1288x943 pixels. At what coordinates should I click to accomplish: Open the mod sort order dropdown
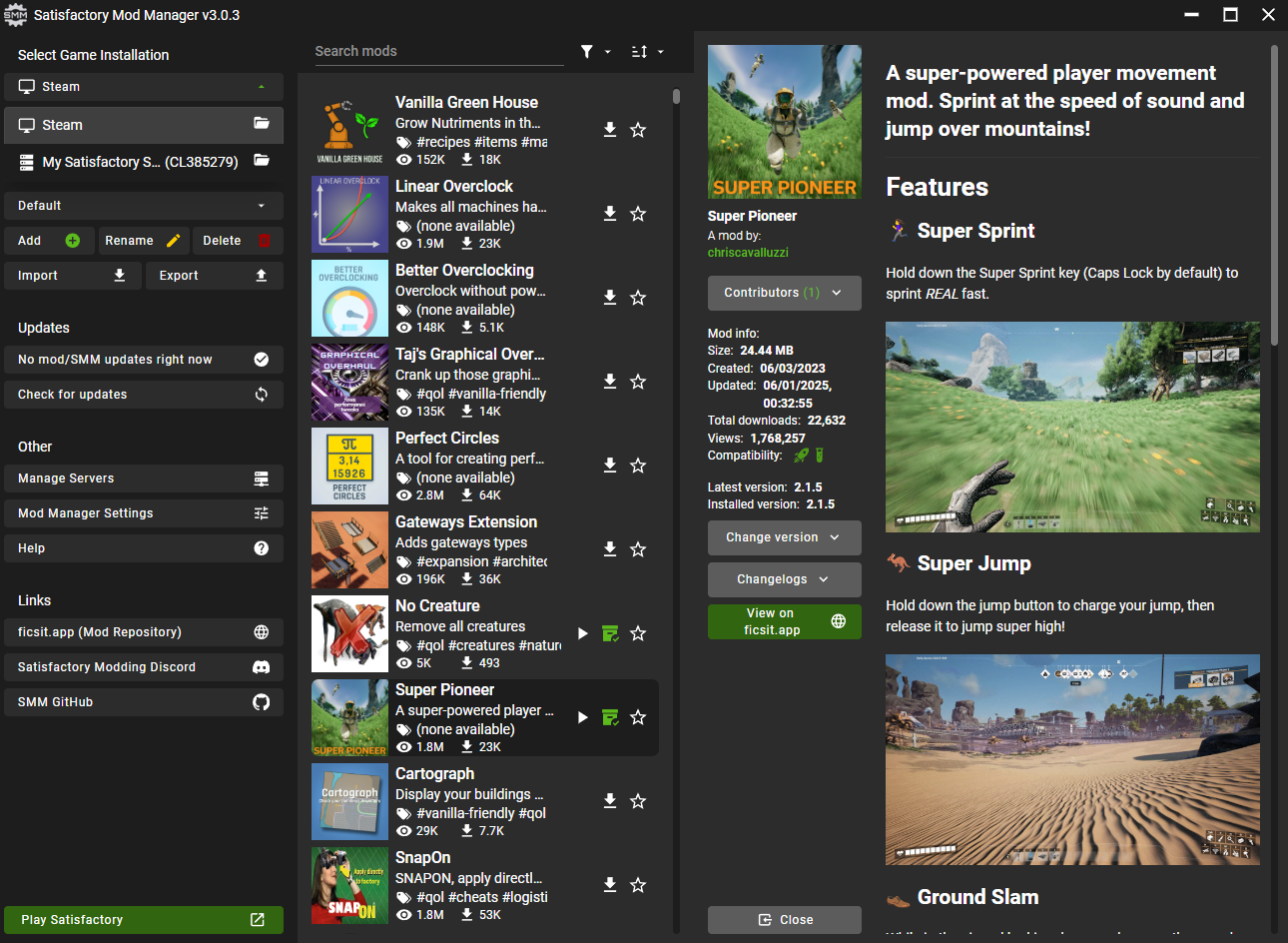pyautogui.click(x=647, y=52)
